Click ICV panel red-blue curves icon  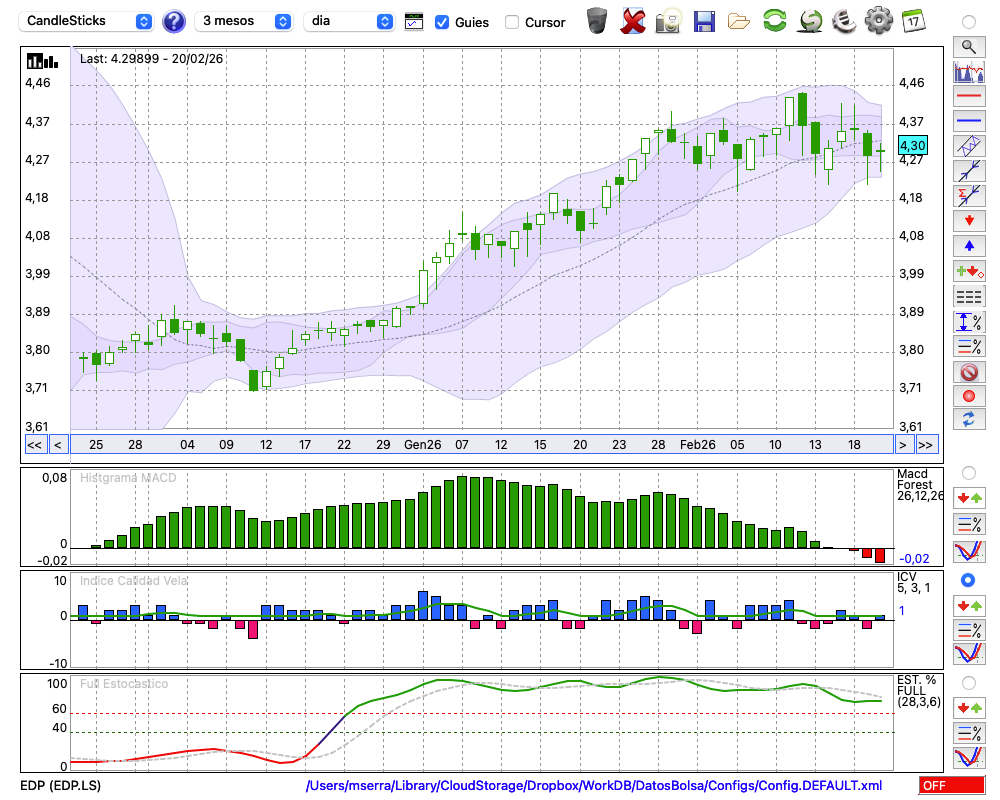click(969, 654)
